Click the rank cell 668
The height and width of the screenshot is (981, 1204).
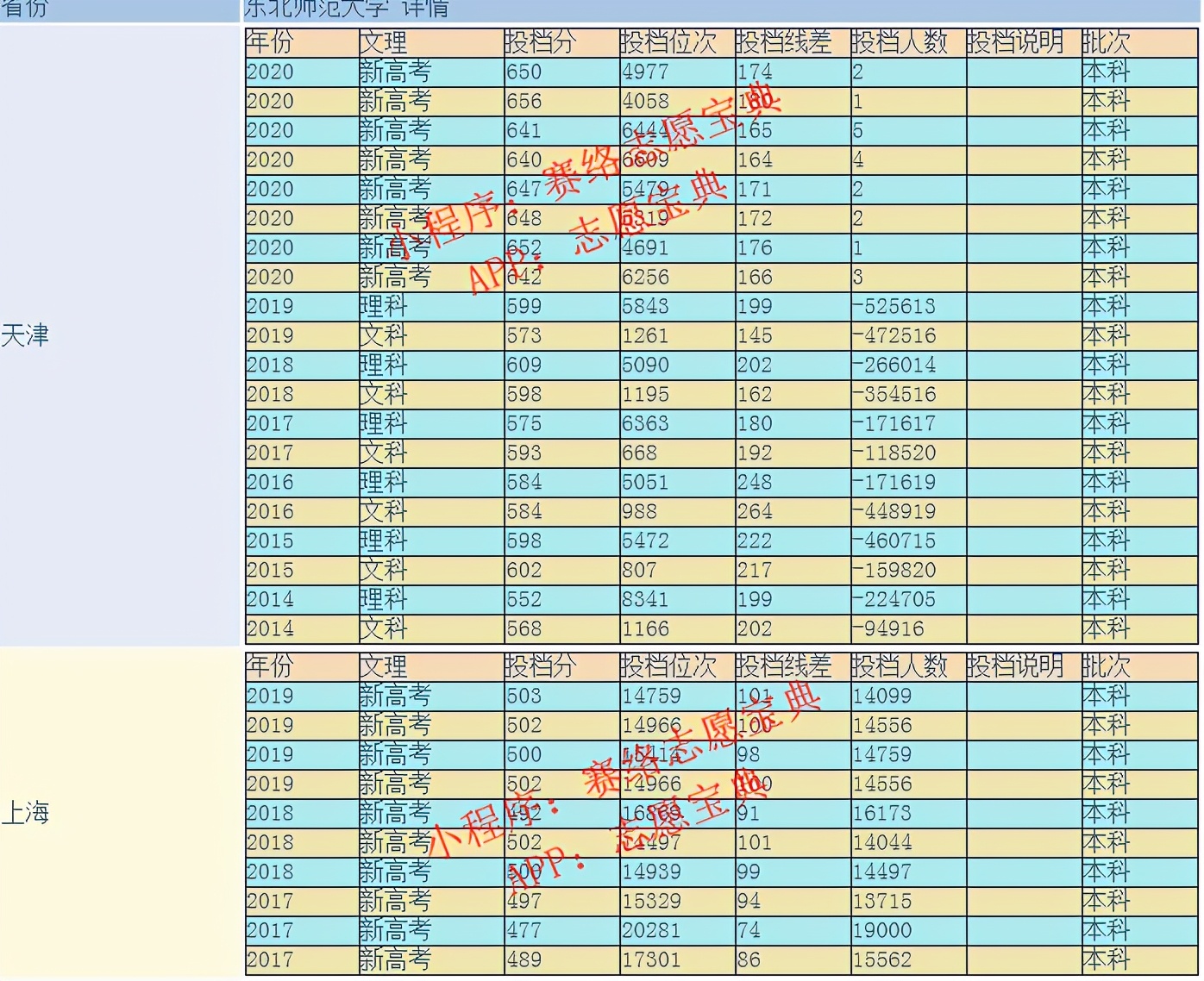pos(677,453)
